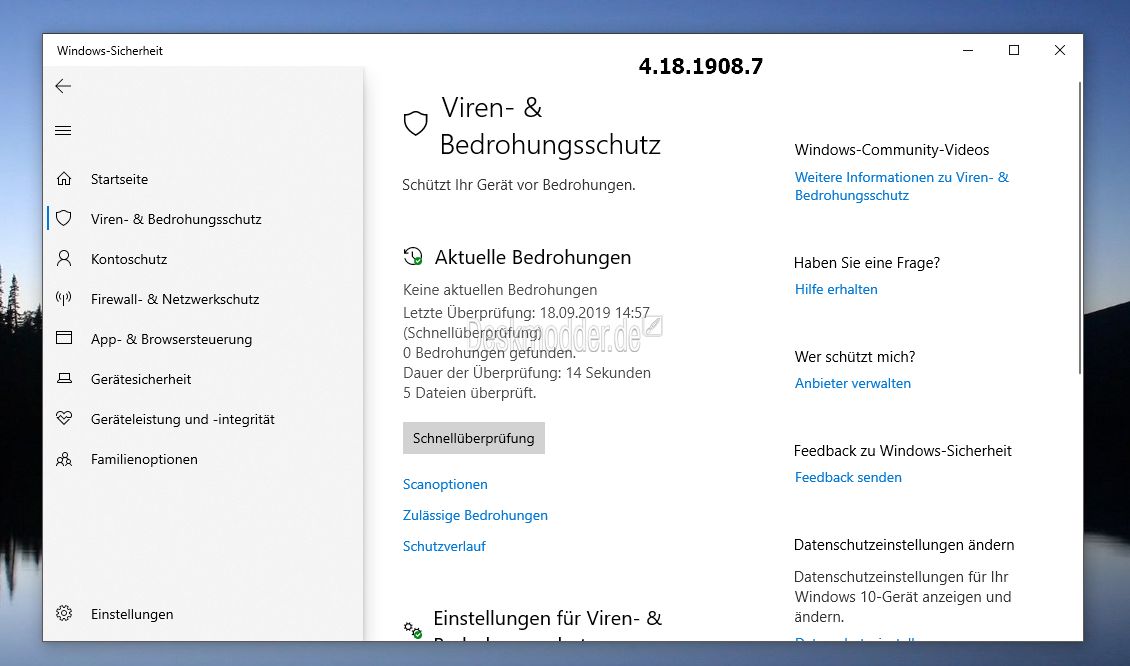This screenshot has width=1130, height=666.
Task: Click the App- & Browsersteuerung window icon
Action: [x=64, y=338]
